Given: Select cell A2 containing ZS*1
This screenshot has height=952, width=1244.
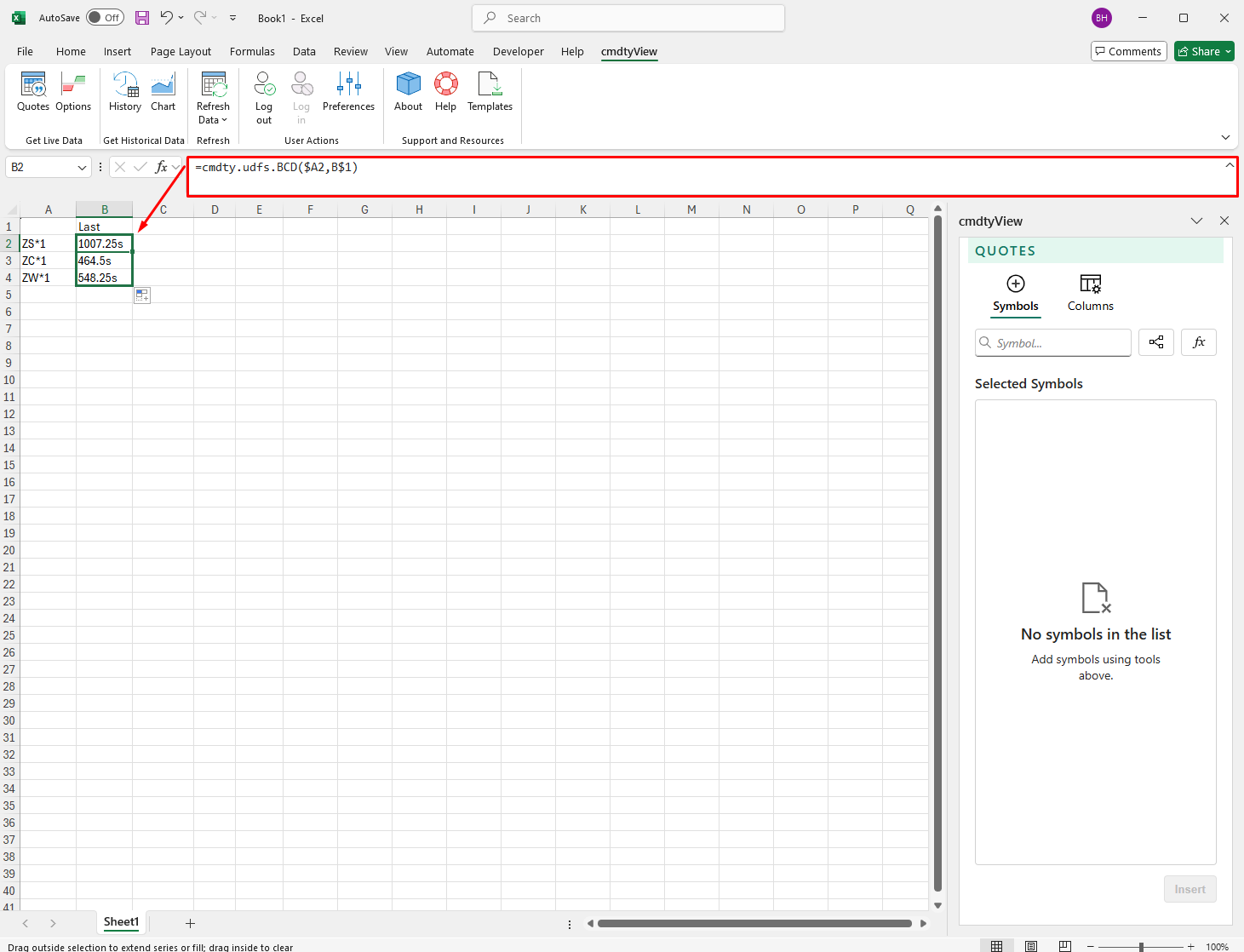Looking at the screenshot, I should 48,244.
